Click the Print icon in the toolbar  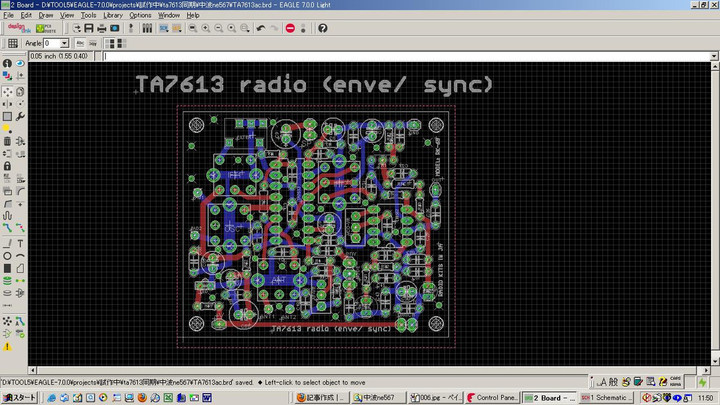[101, 28]
